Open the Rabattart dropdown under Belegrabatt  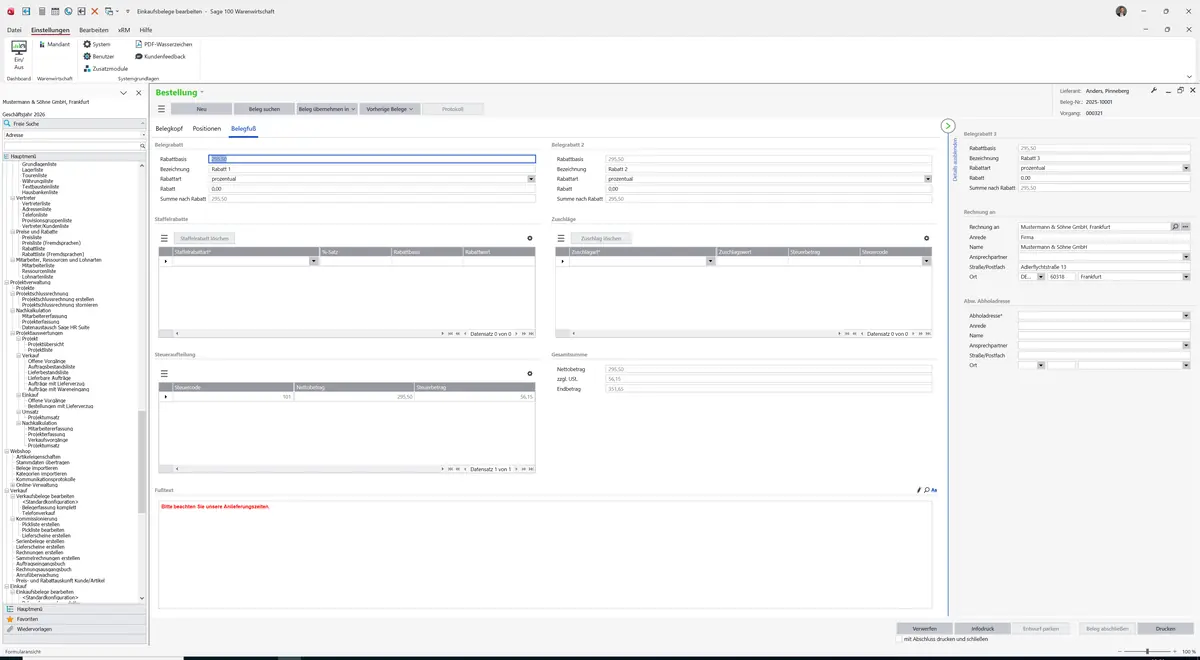[531, 179]
